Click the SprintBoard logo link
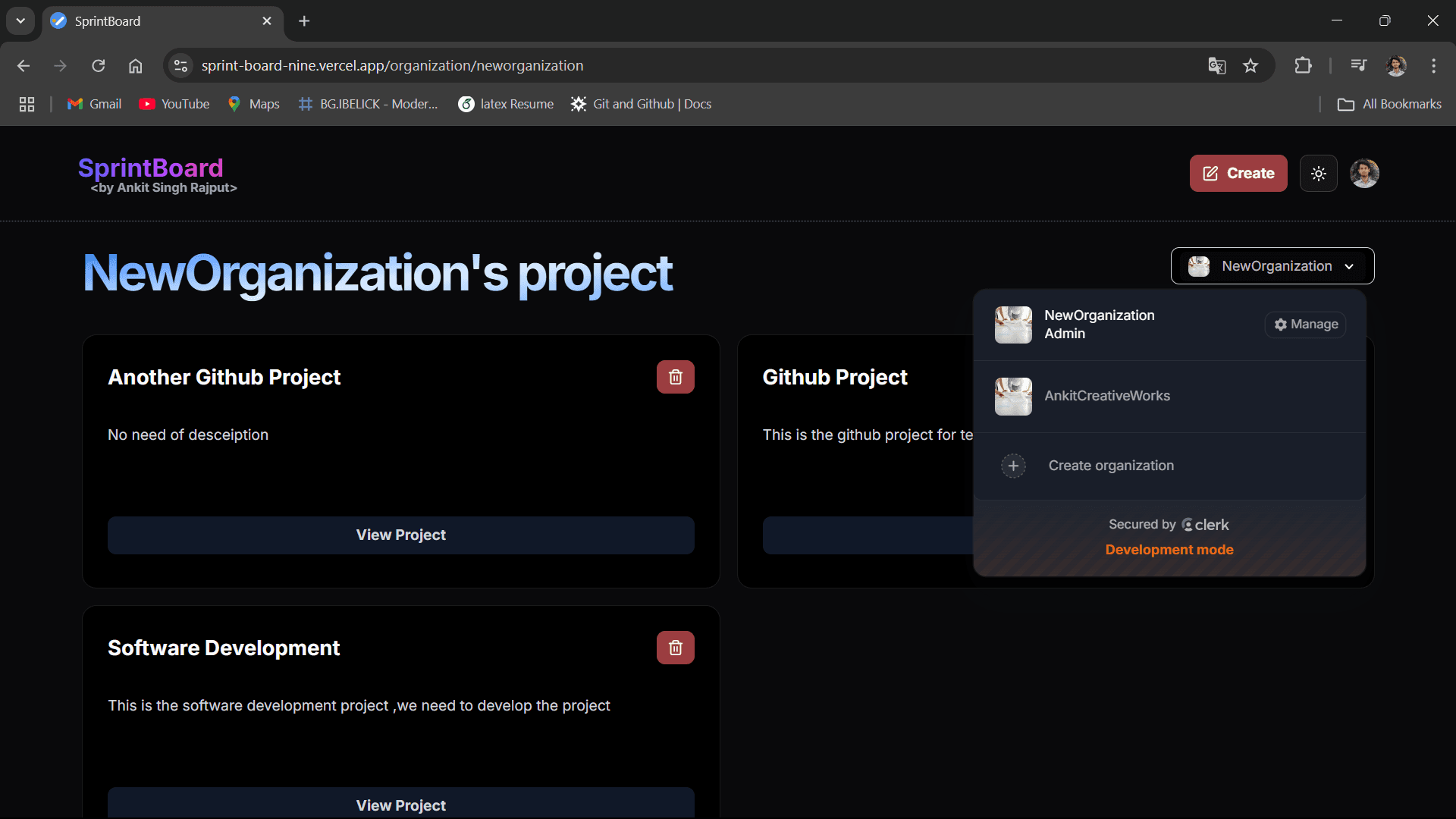 [x=151, y=168]
